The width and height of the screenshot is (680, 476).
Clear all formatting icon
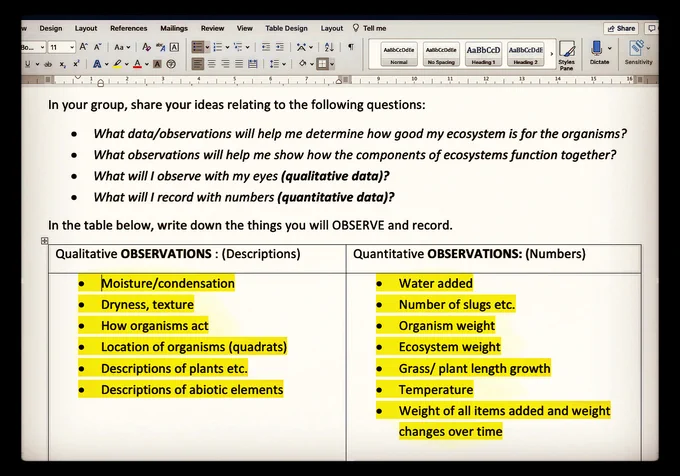[x=147, y=47]
